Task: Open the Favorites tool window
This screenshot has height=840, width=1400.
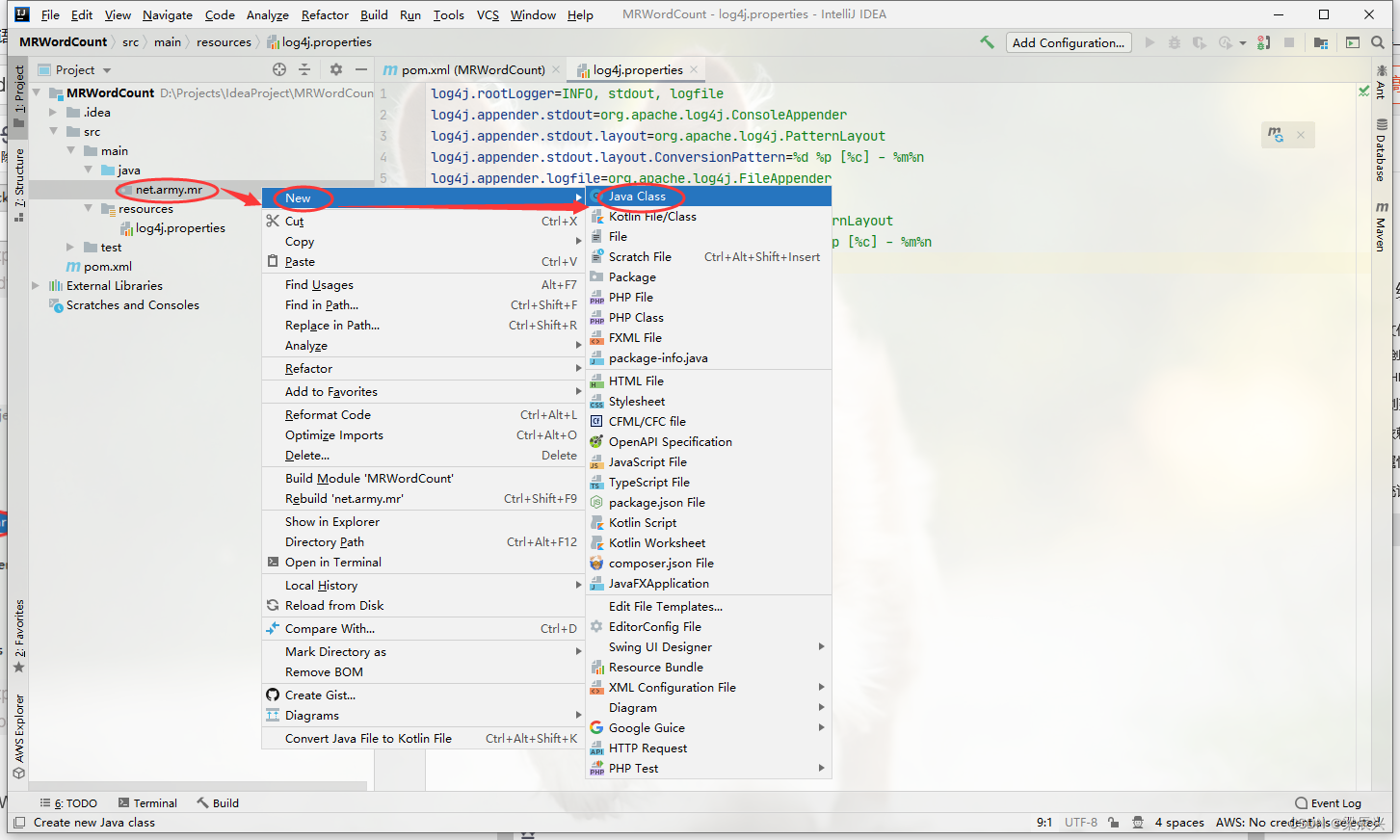Action: pos(19,637)
